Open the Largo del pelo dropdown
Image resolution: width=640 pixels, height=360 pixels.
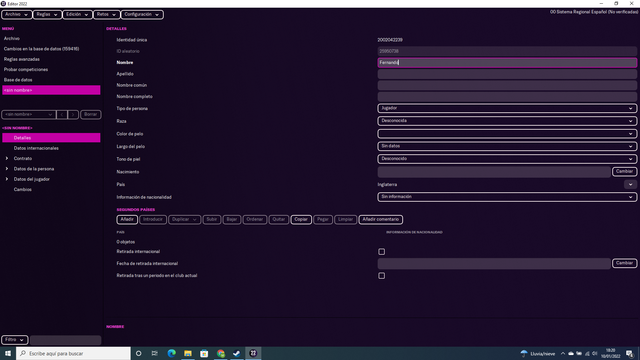(x=507, y=146)
